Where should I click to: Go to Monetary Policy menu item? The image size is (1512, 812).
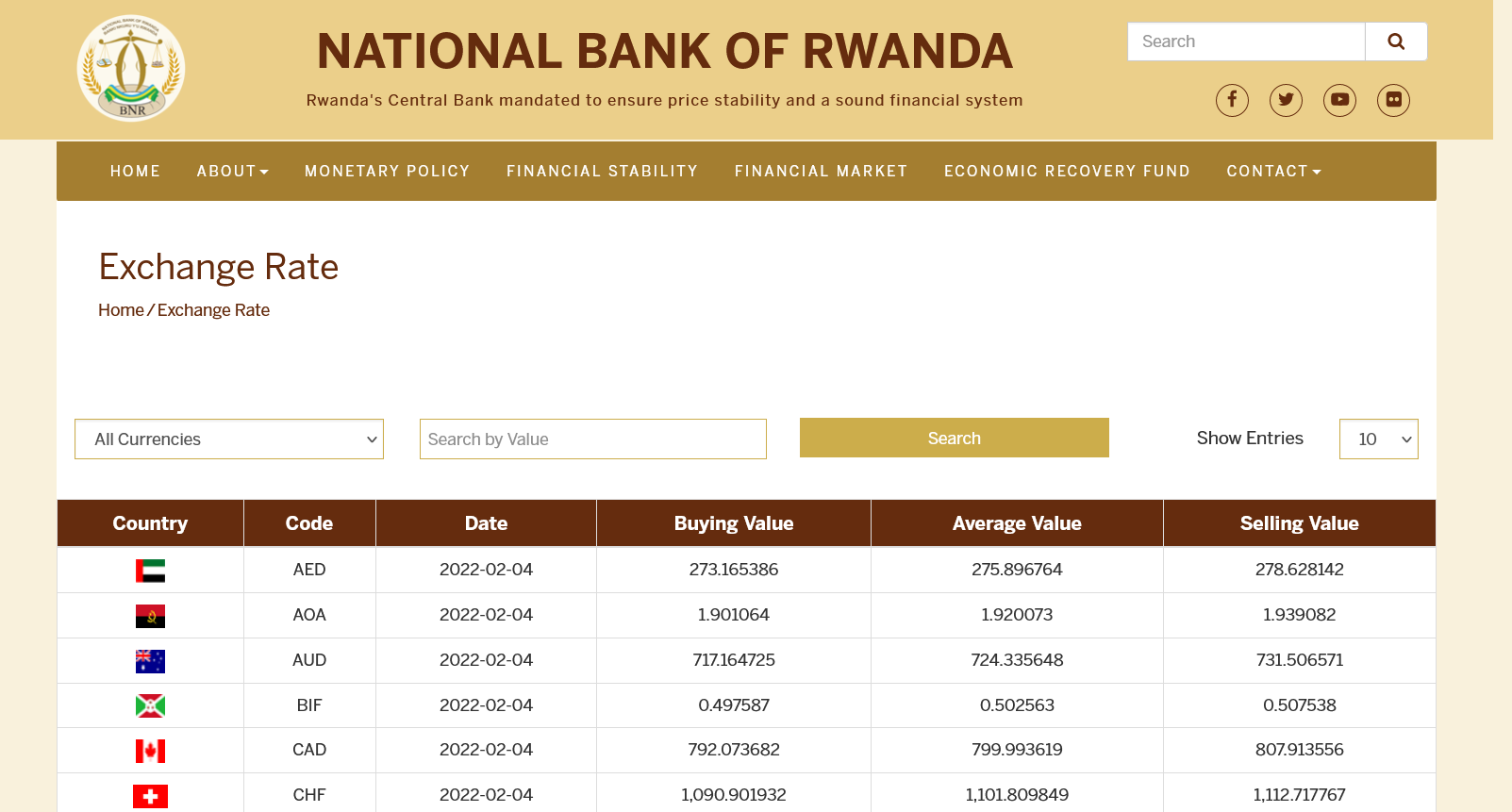tap(387, 172)
